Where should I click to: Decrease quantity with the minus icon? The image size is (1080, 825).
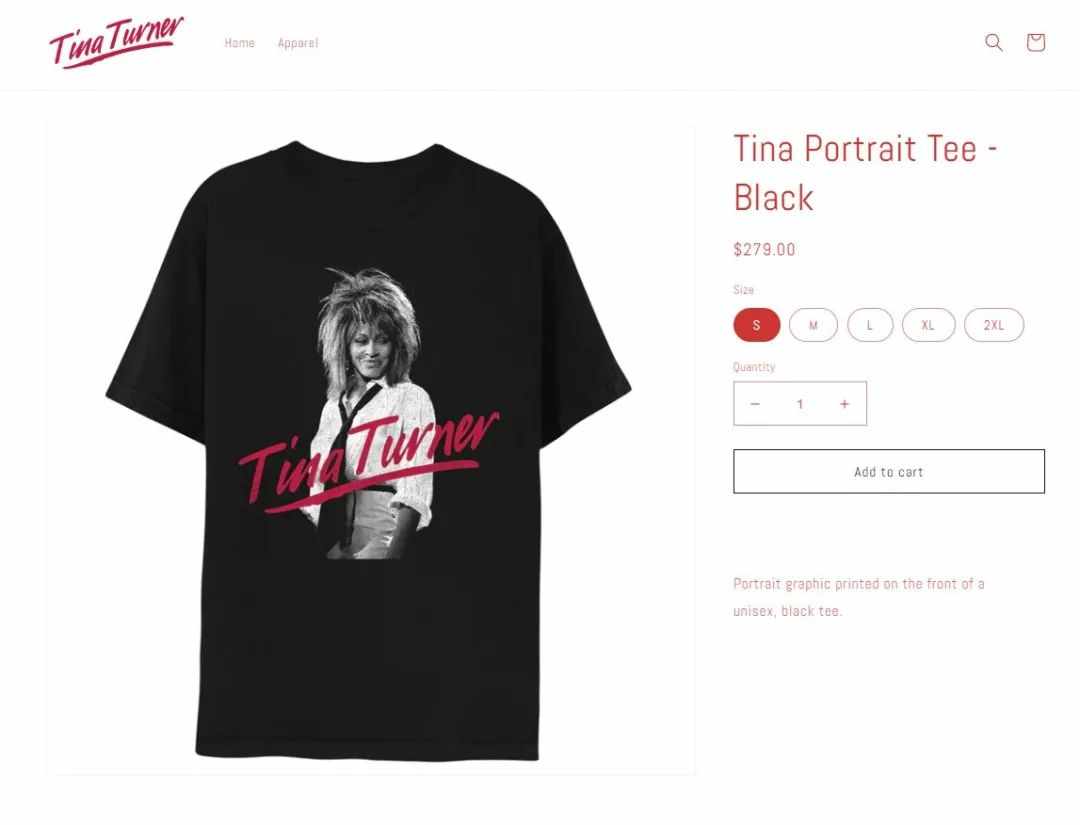(x=755, y=404)
